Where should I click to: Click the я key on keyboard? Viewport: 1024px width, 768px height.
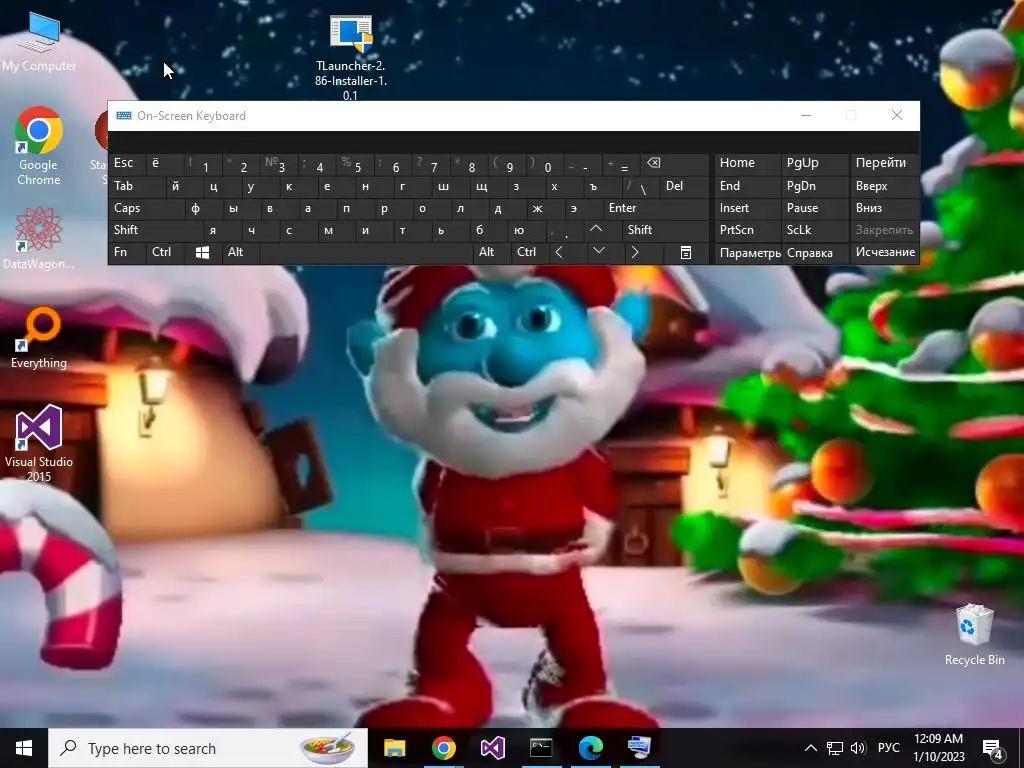[222, 230]
